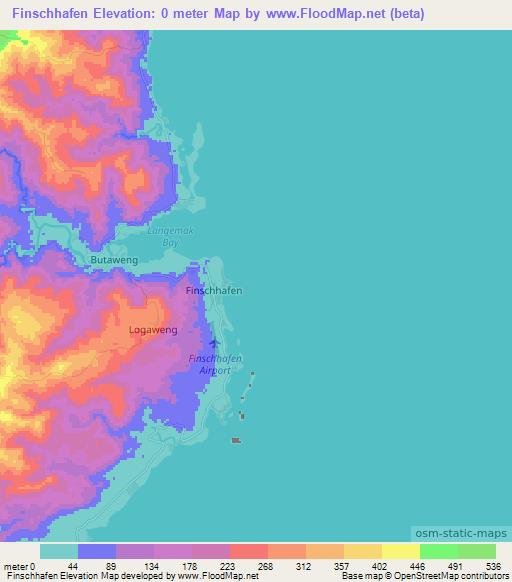Click the Logaweng place label
The image size is (512, 582).
click(x=153, y=330)
